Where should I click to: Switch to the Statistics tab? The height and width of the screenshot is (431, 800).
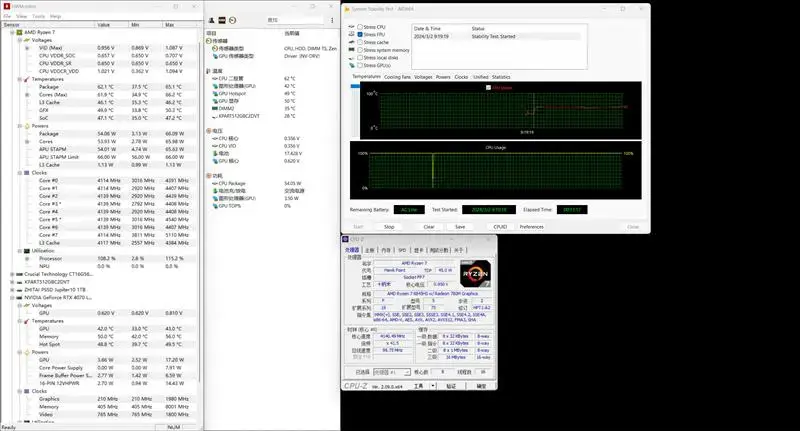pos(501,77)
